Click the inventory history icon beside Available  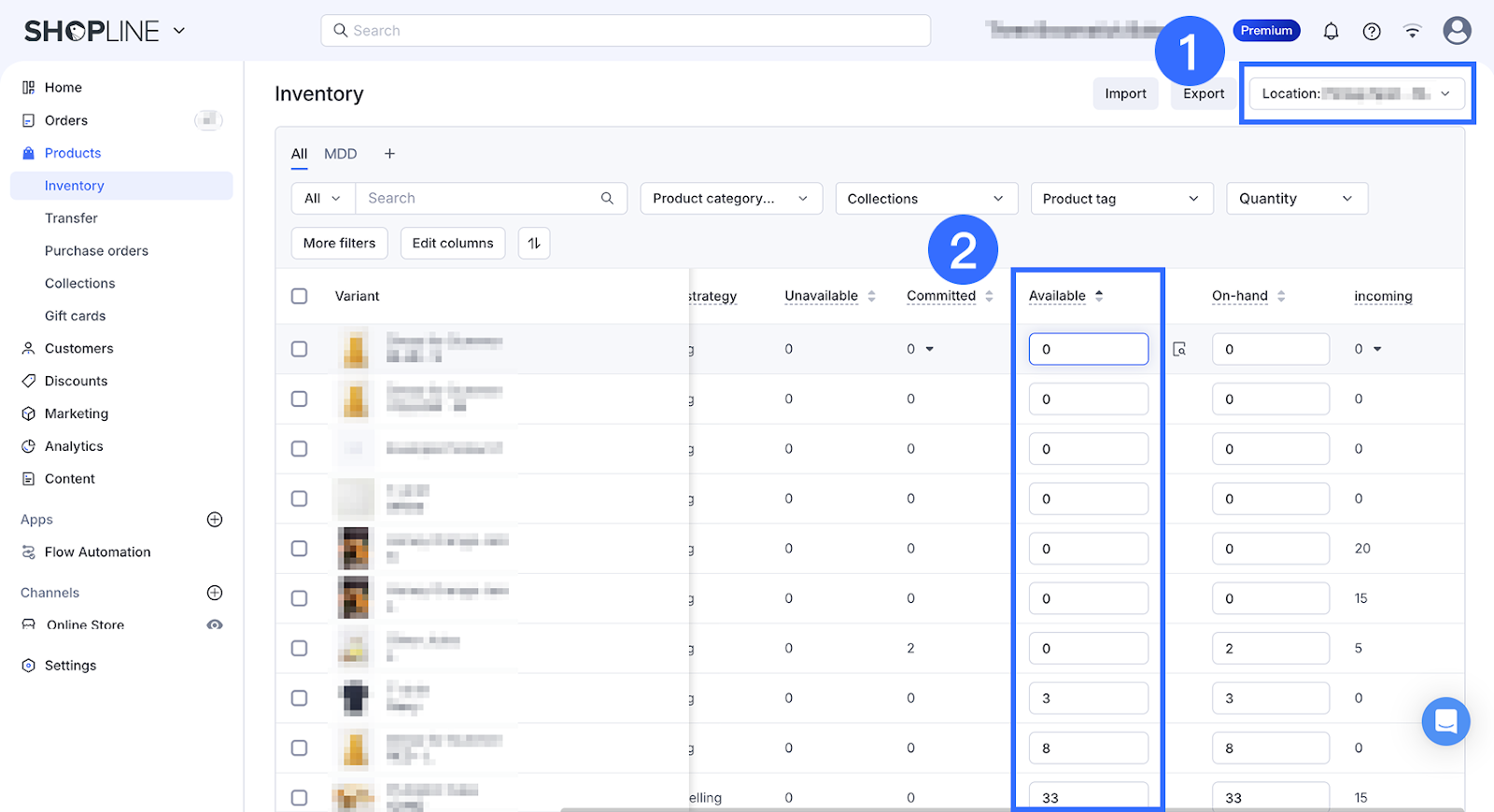pos(1179,349)
